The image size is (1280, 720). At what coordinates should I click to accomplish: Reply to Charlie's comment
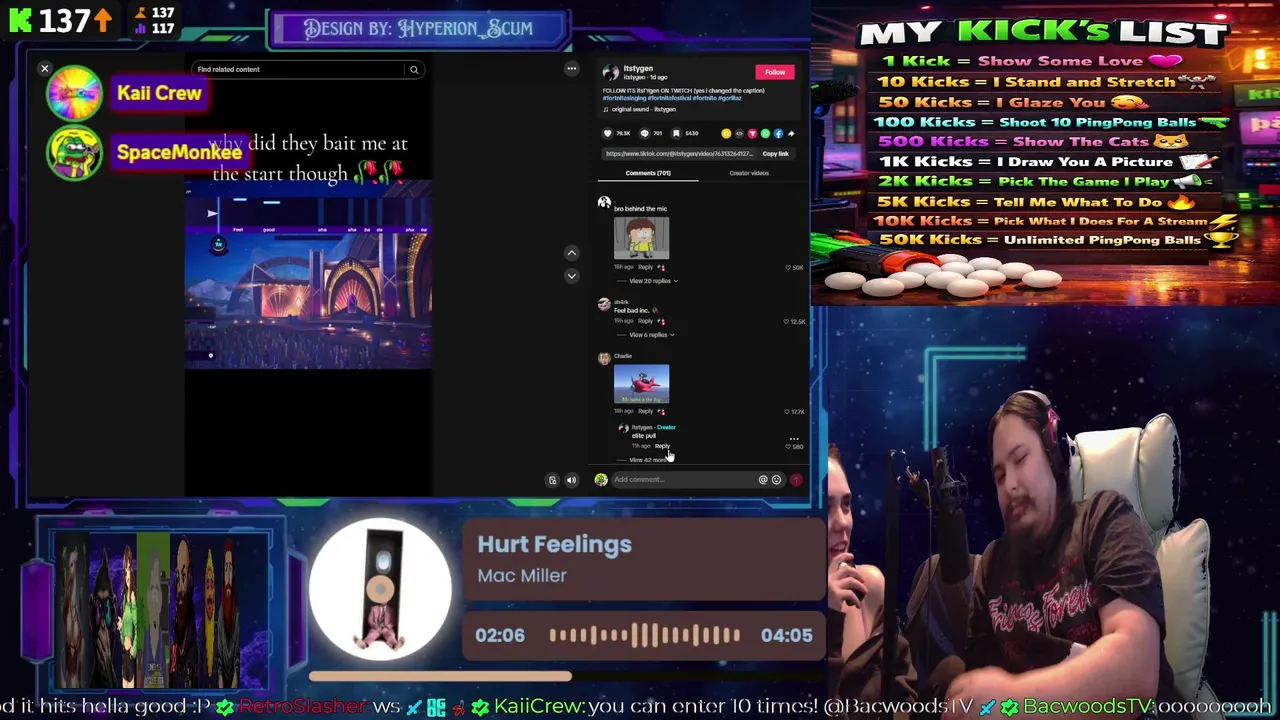[645, 411]
